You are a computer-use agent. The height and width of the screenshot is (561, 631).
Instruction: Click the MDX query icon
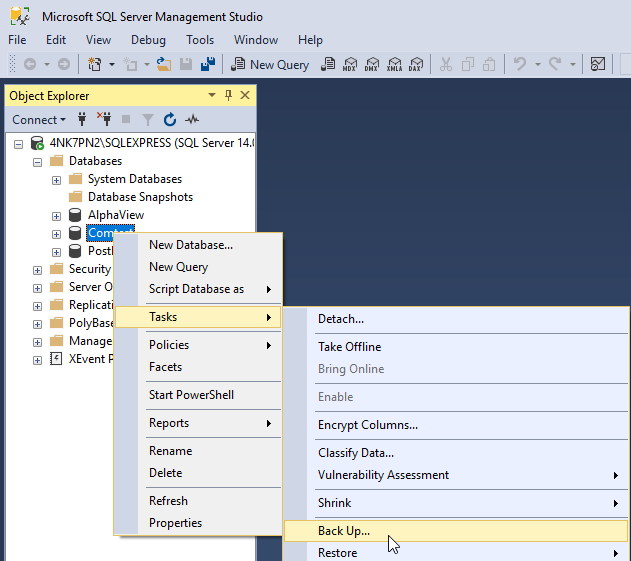(x=350, y=64)
